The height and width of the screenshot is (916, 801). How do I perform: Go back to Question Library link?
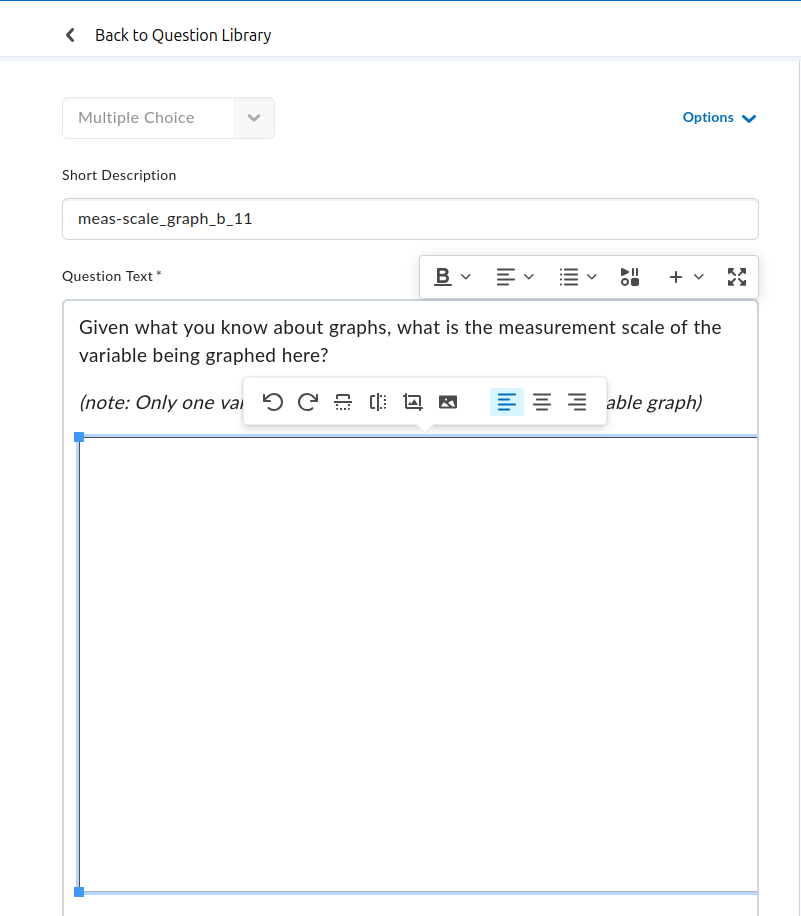tap(183, 35)
